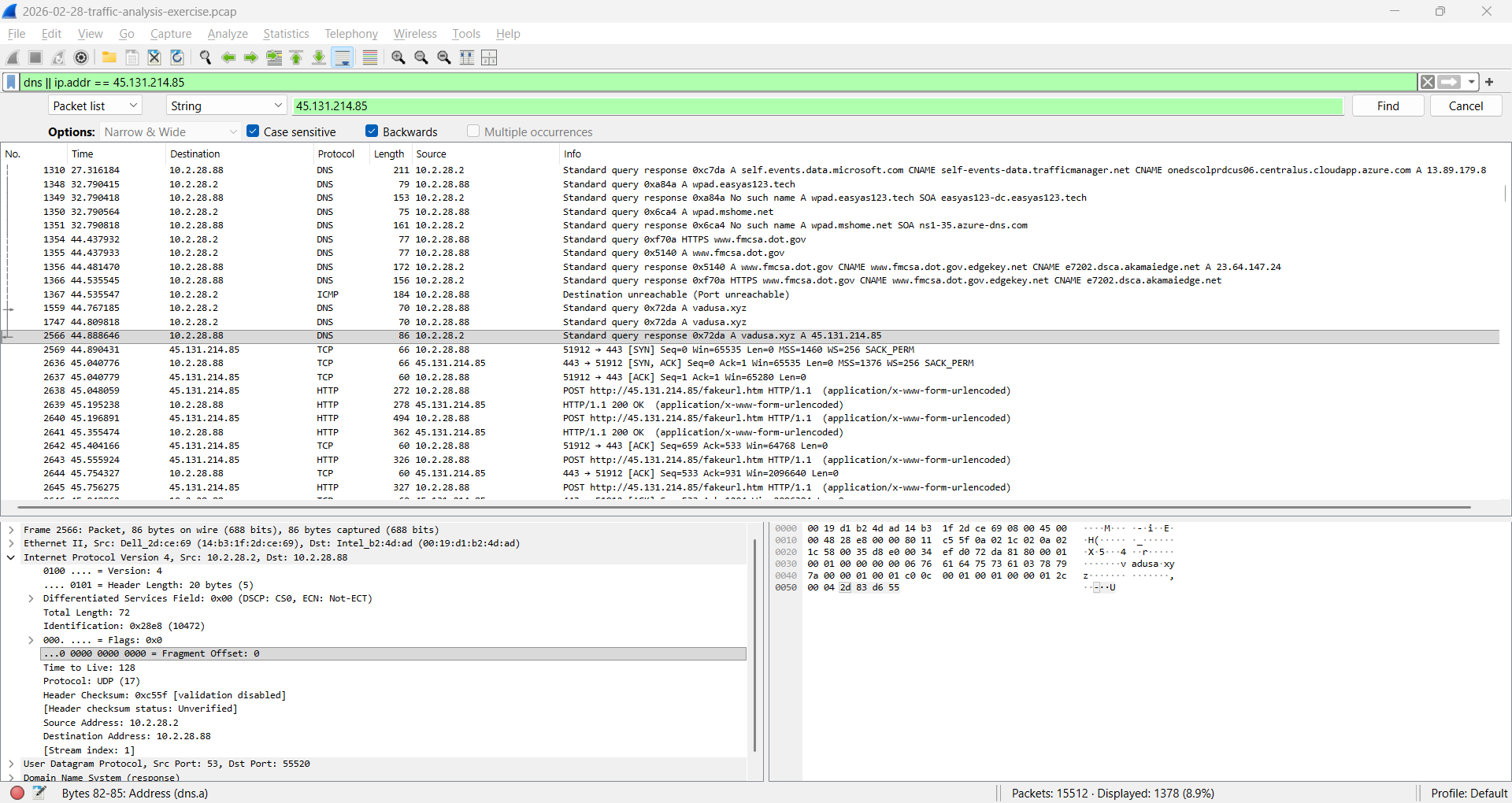1512x803 pixels.
Task: Click the Find a packet magnifier icon
Action: (206, 57)
